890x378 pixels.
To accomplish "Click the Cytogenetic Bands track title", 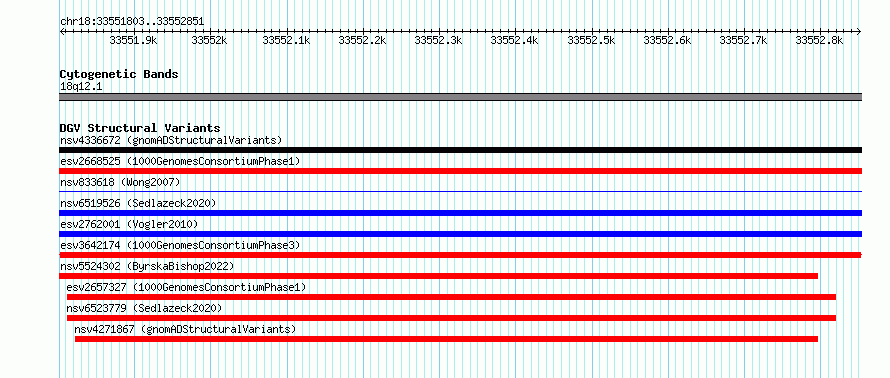I will pyautogui.click(x=119, y=74).
